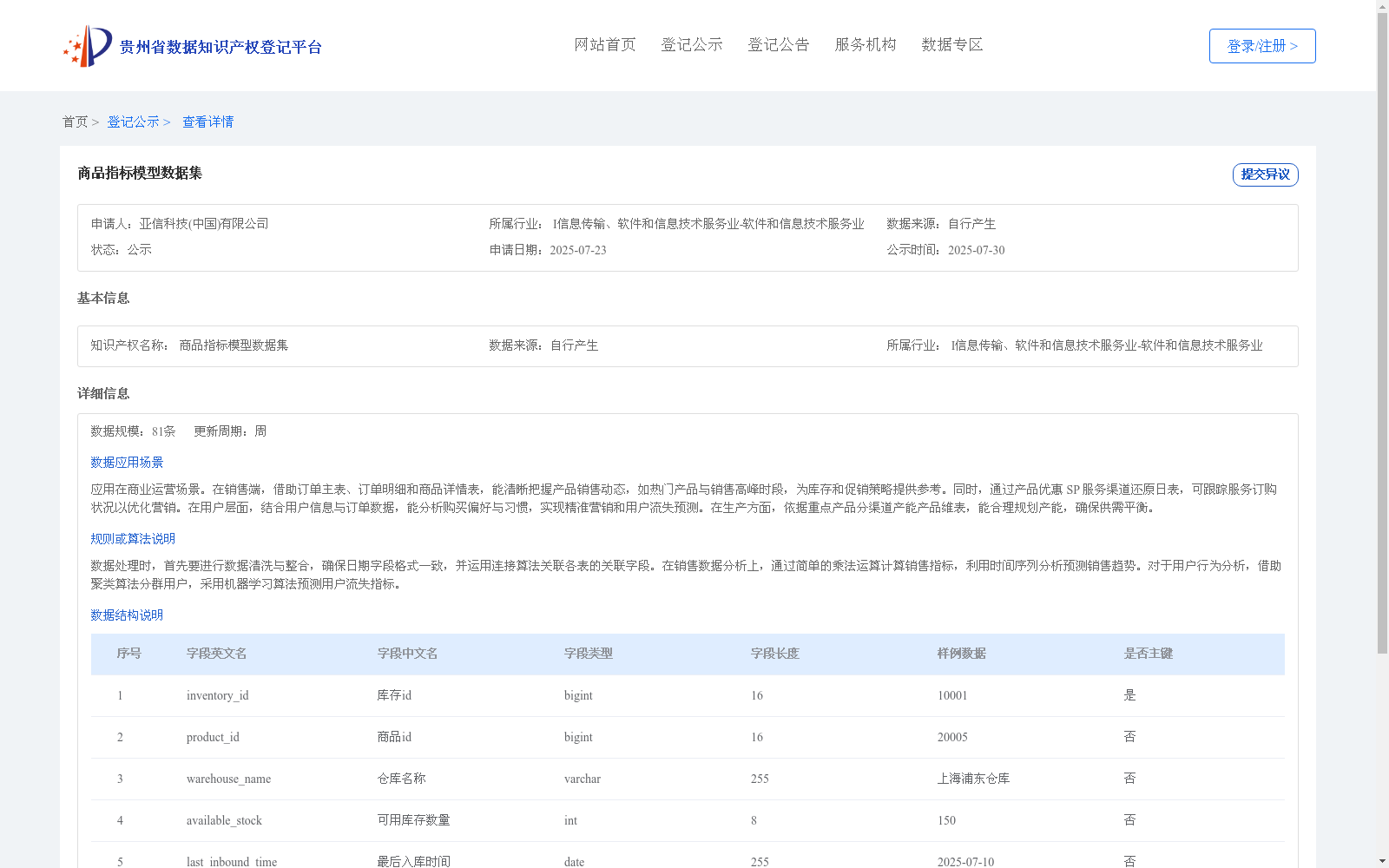Image resolution: width=1389 pixels, height=868 pixels.
Task: Click sample data 20005
Action: click(x=952, y=737)
